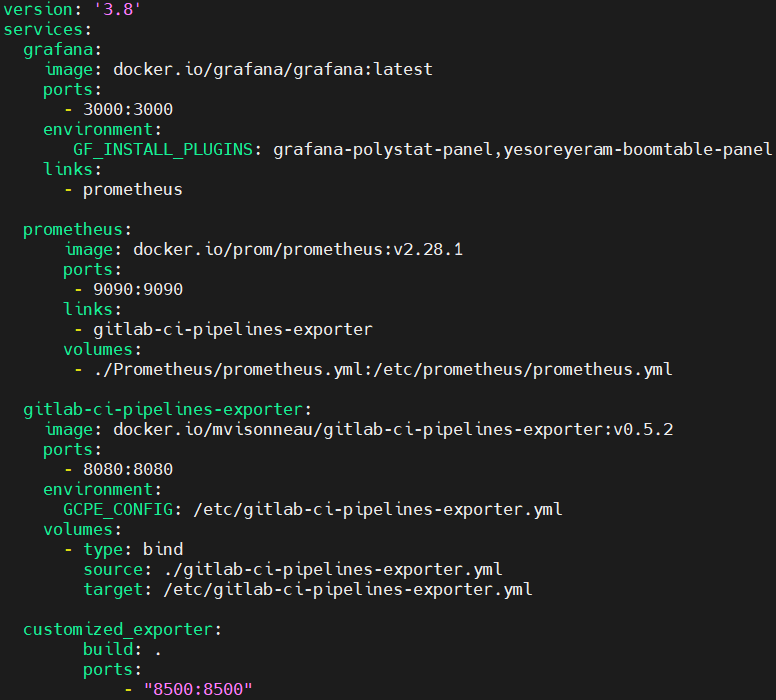
Task: Click the 3000:3000 port mapping
Action: coord(128,109)
